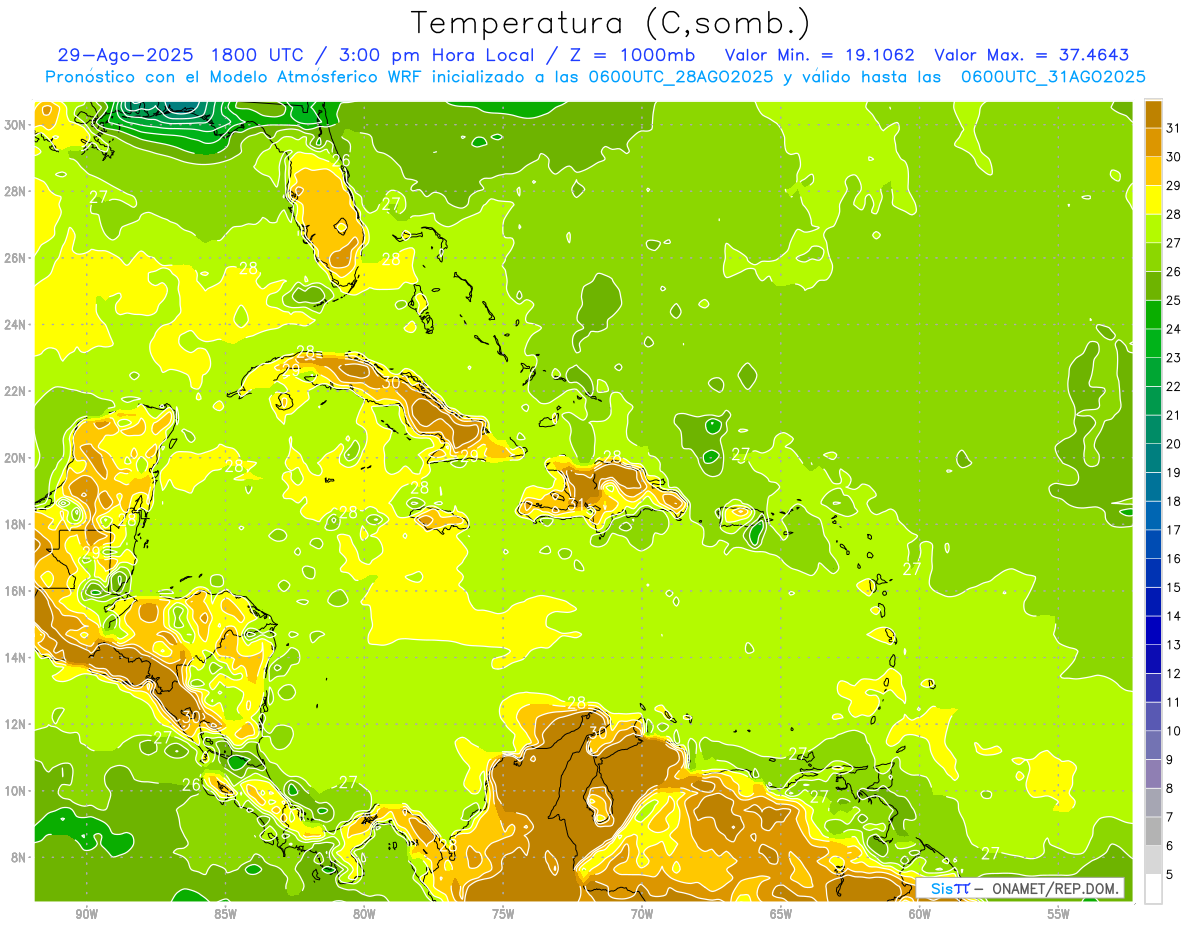Click legend value "31" on the color scale
The width and height of the screenshot is (1200, 927).
[1174, 128]
